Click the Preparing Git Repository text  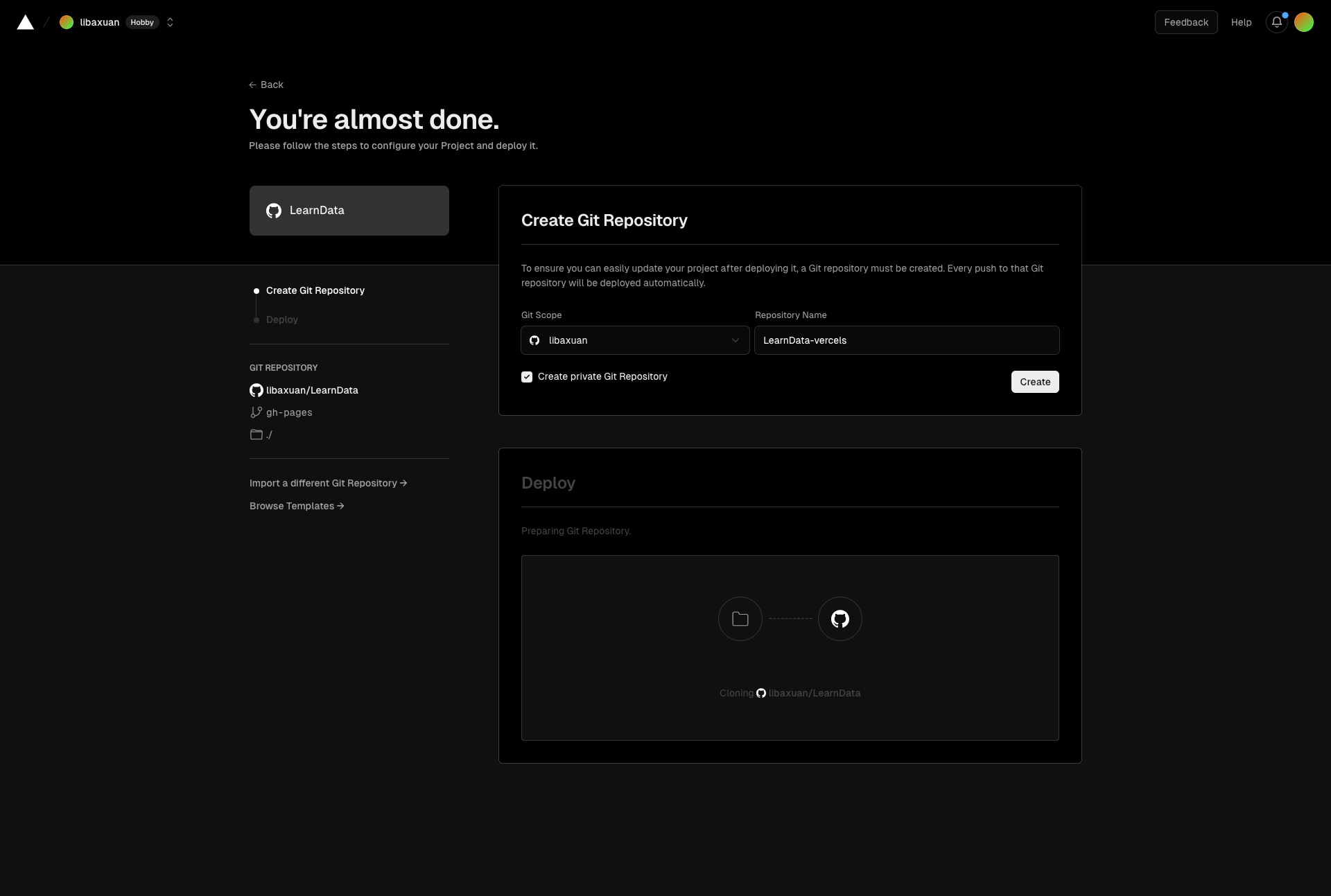point(576,531)
